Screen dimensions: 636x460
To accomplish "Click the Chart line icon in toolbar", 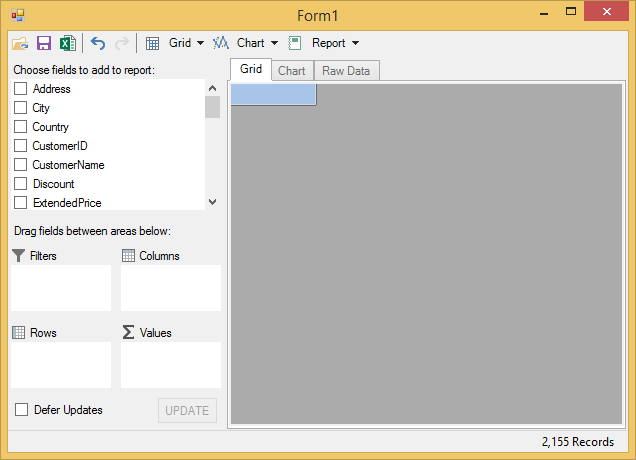I will point(221,43).
